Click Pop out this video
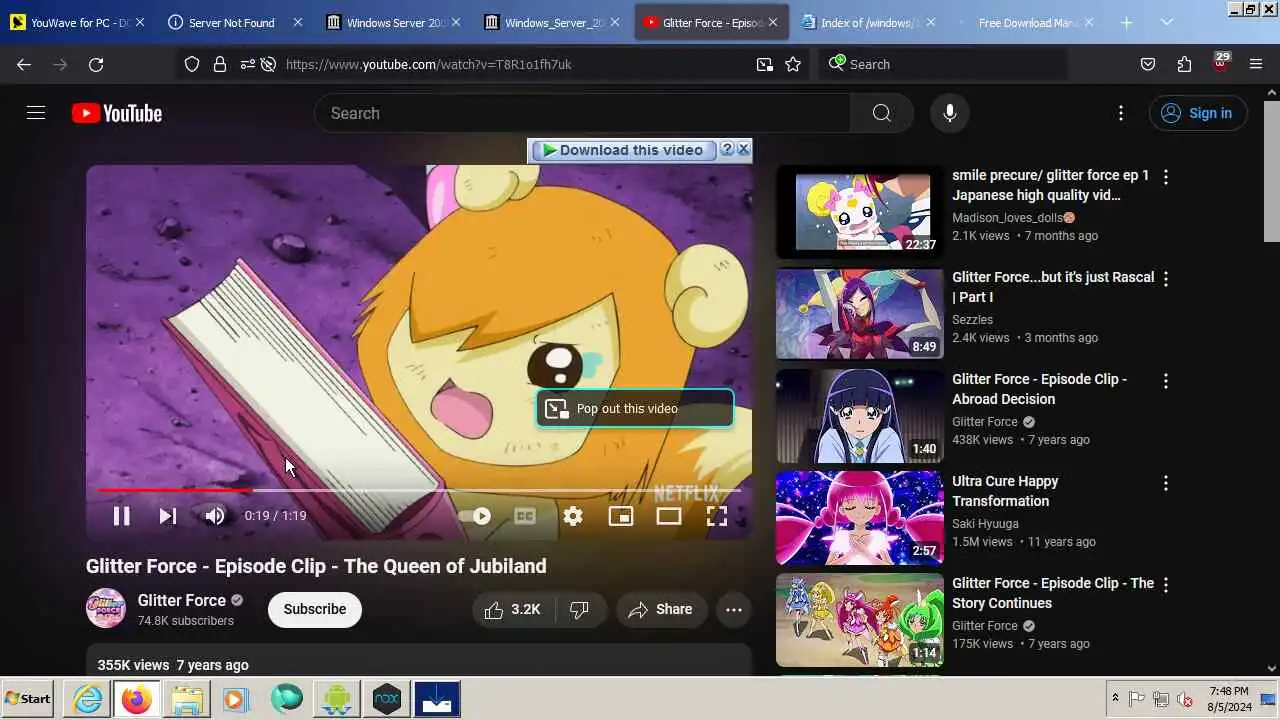 (635, 408)
